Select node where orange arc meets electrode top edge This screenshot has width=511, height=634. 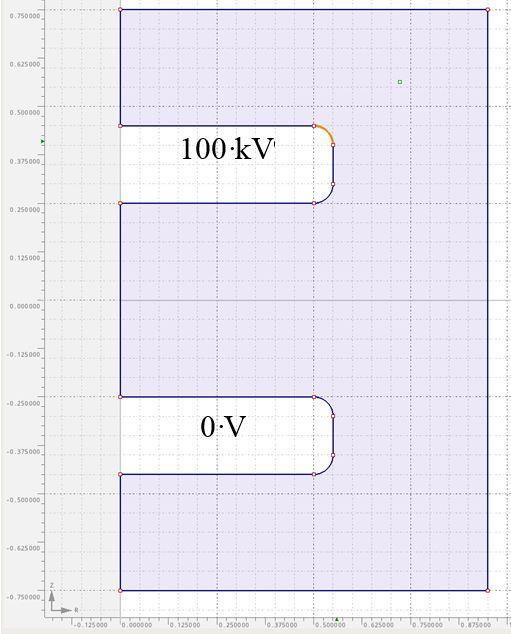[314, 126]
